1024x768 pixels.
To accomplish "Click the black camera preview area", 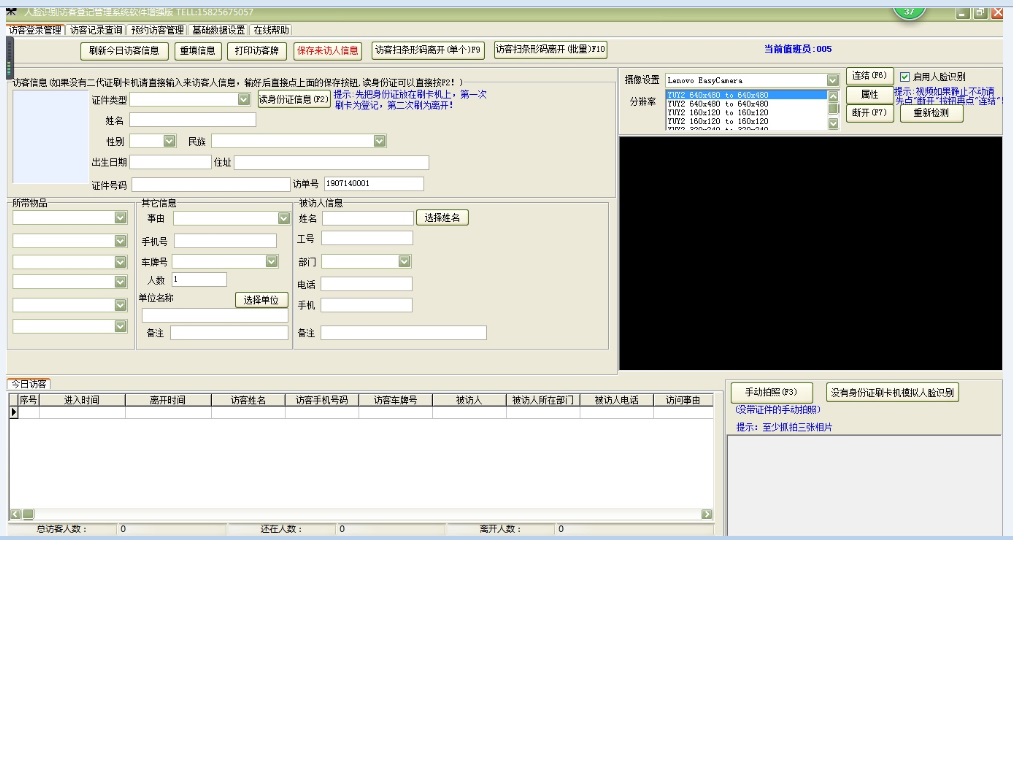I will 810,253.
